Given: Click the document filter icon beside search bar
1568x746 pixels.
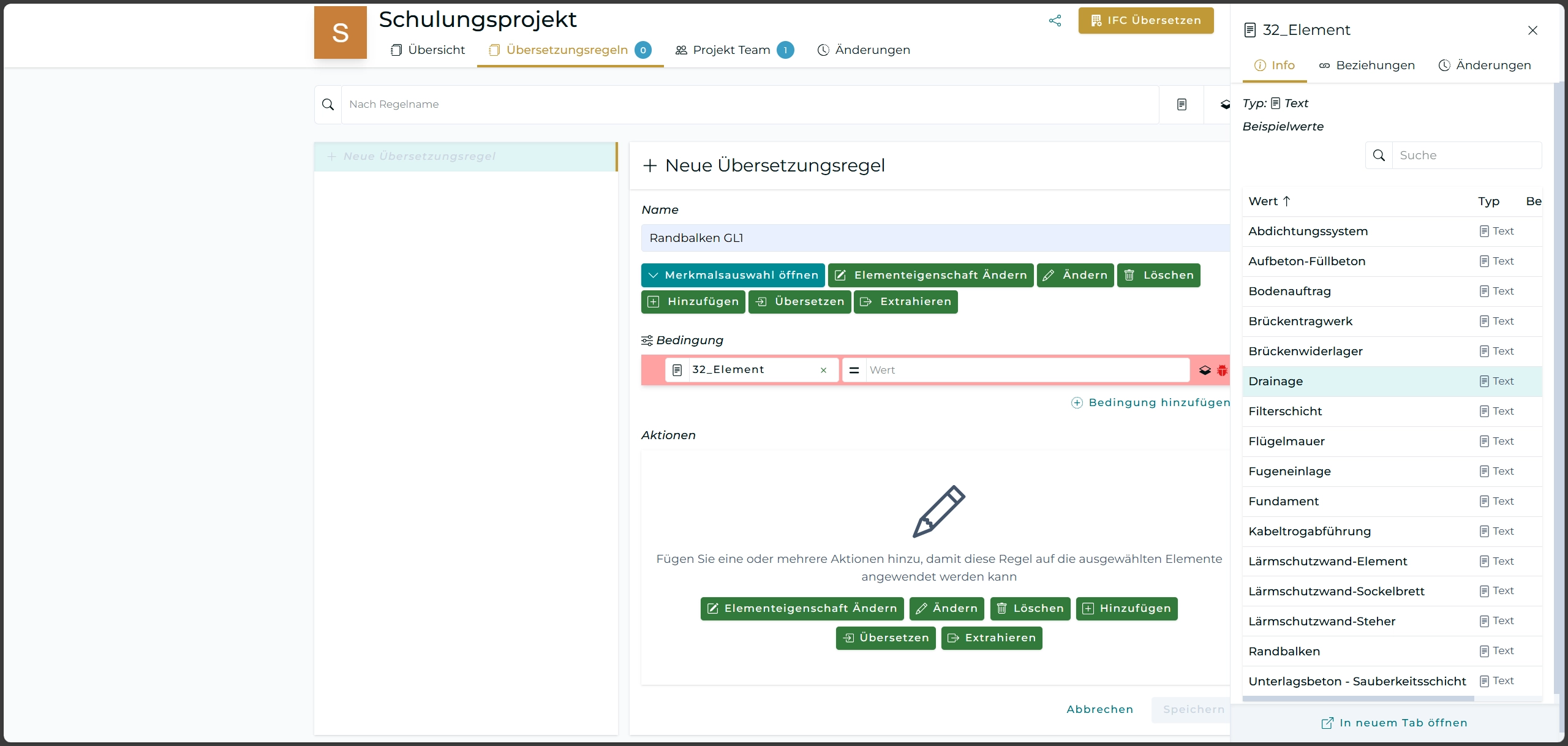Looking at the screenshot, I should pos(1182,105).
